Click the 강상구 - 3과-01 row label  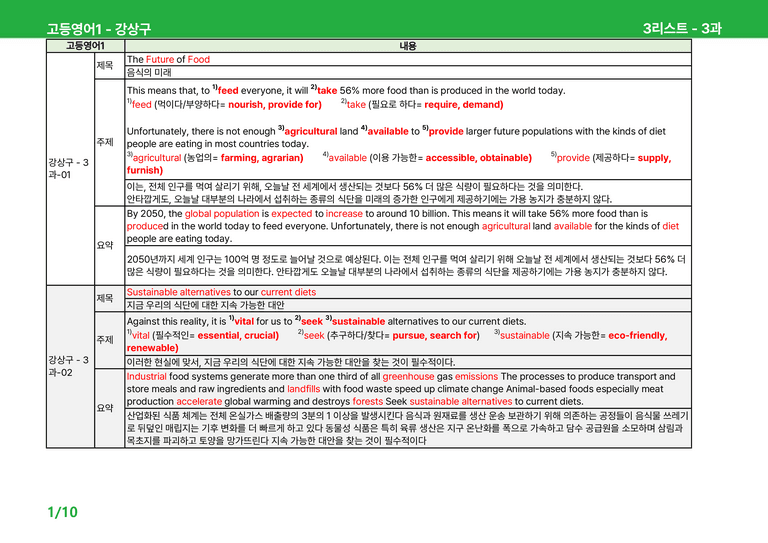tap(70, 168)
